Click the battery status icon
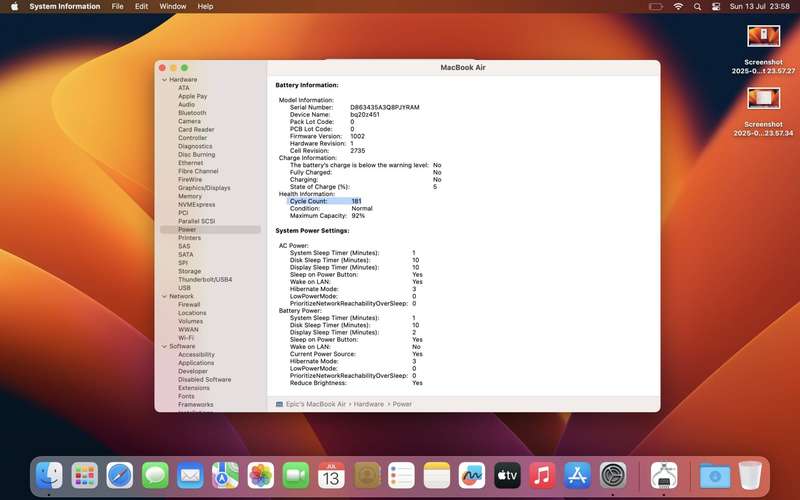This screenshot has height=500, width=800. [656, 7]
